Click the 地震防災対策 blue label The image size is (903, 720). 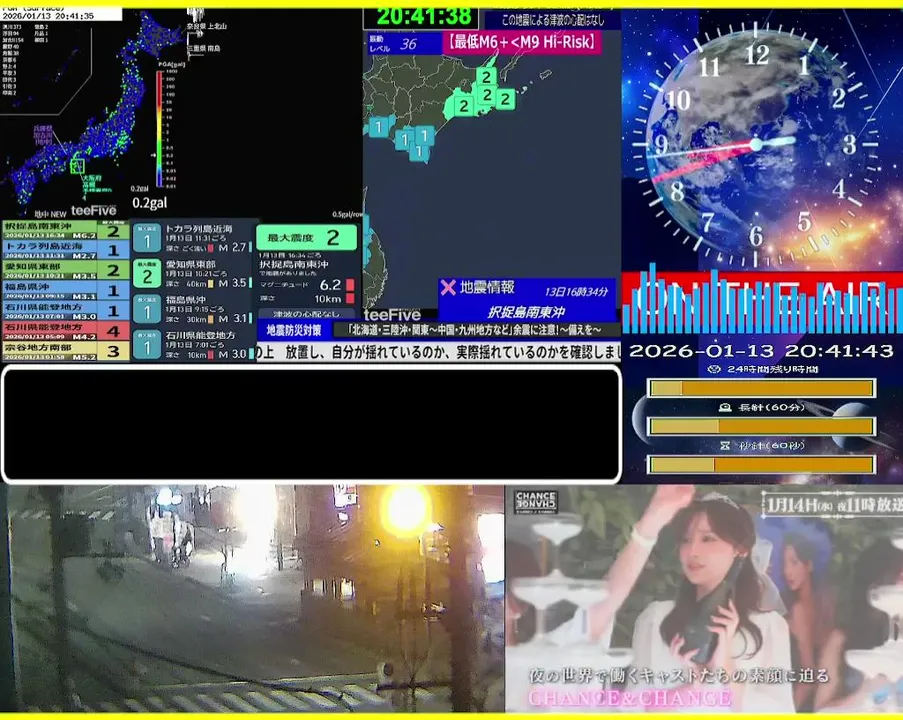(x=293, y=330)
